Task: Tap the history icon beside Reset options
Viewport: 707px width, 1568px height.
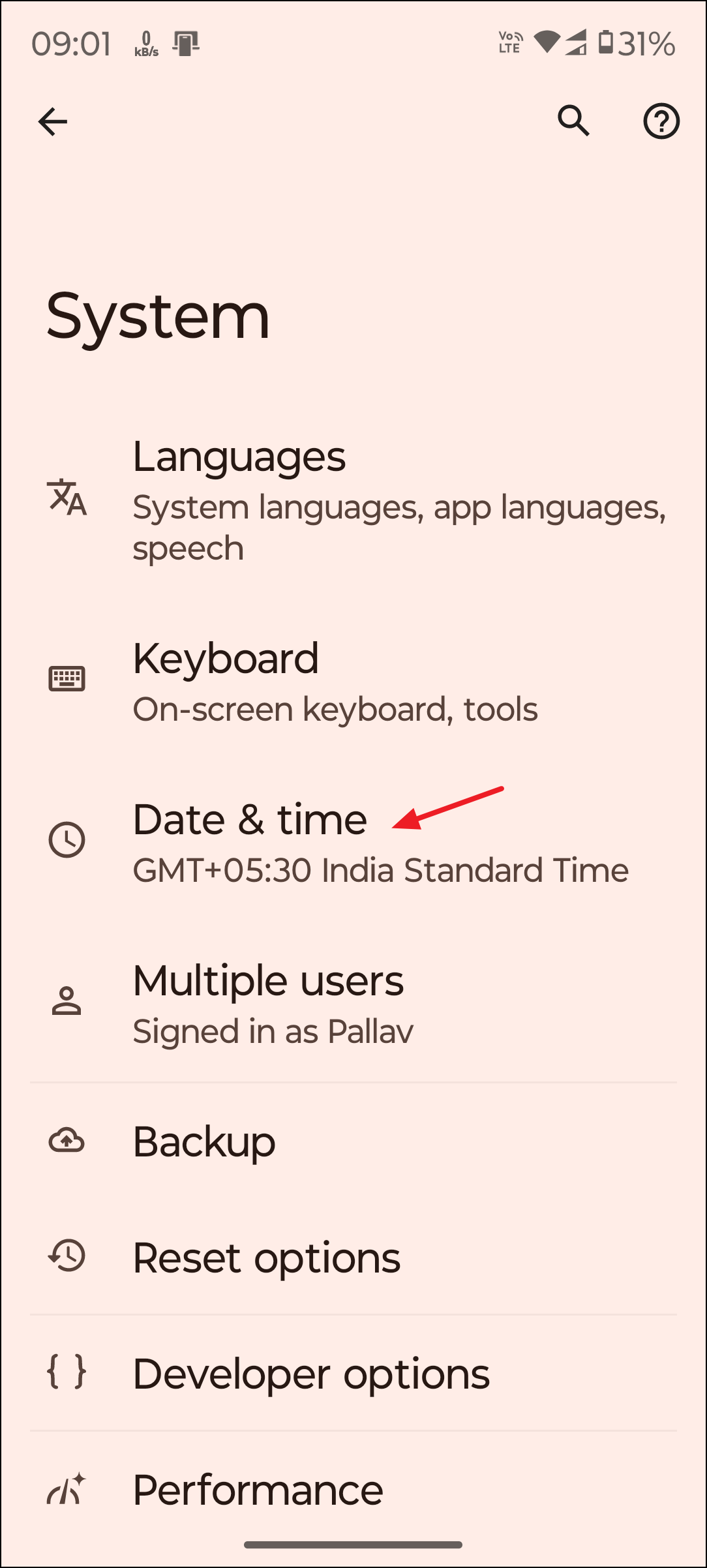Action: pos(65,1257)
